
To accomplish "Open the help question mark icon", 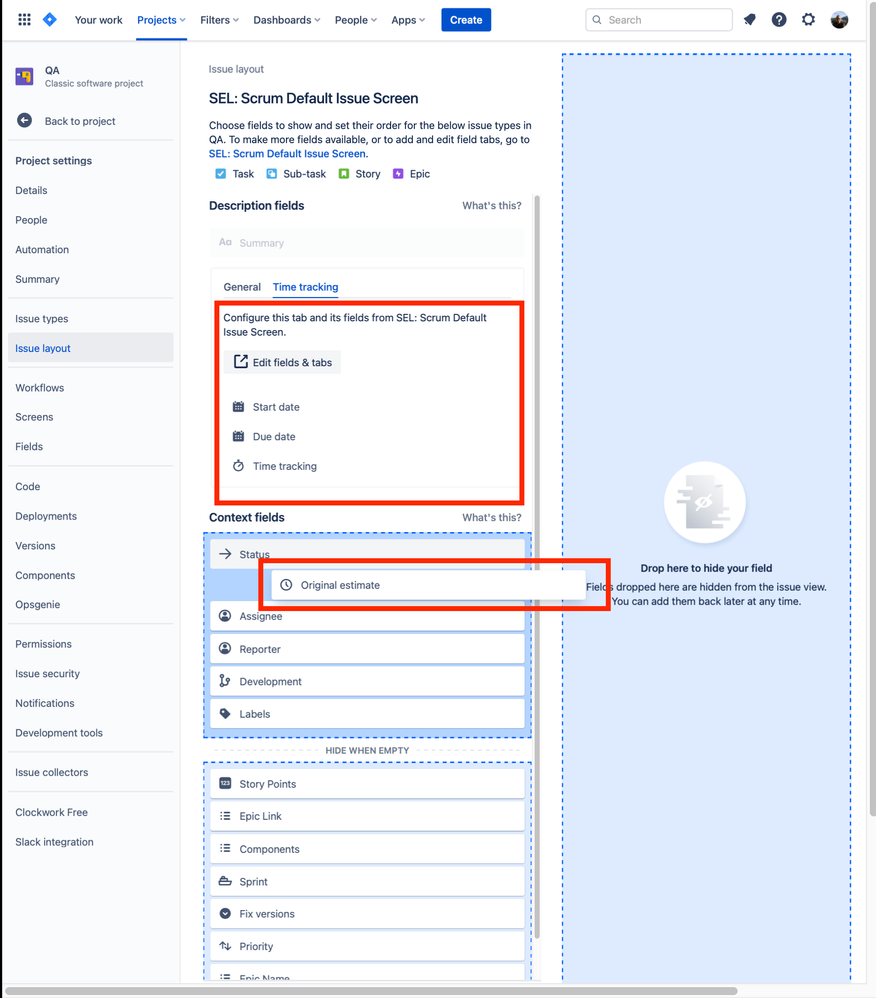I will [x=779, y=20].
